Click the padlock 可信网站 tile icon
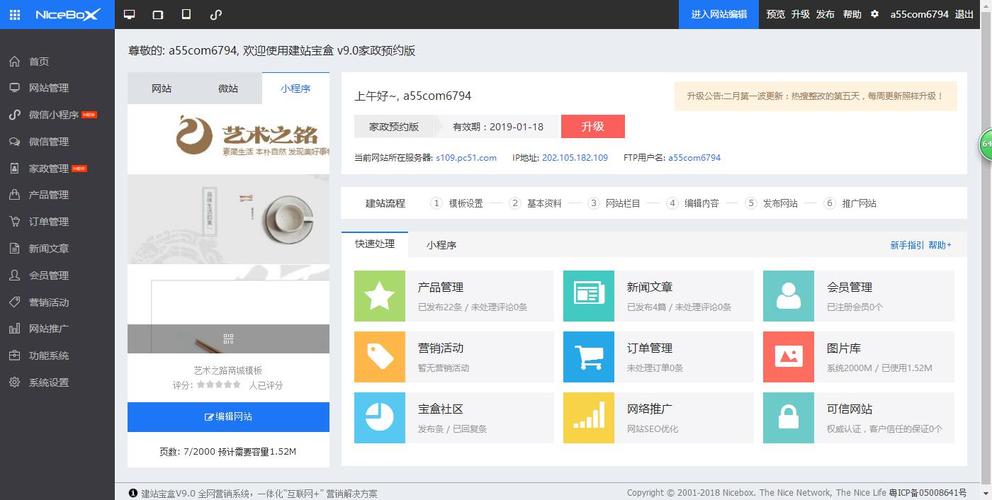Image resolution: width=992 pixels, height=500 pixels. tap(788, 418)
